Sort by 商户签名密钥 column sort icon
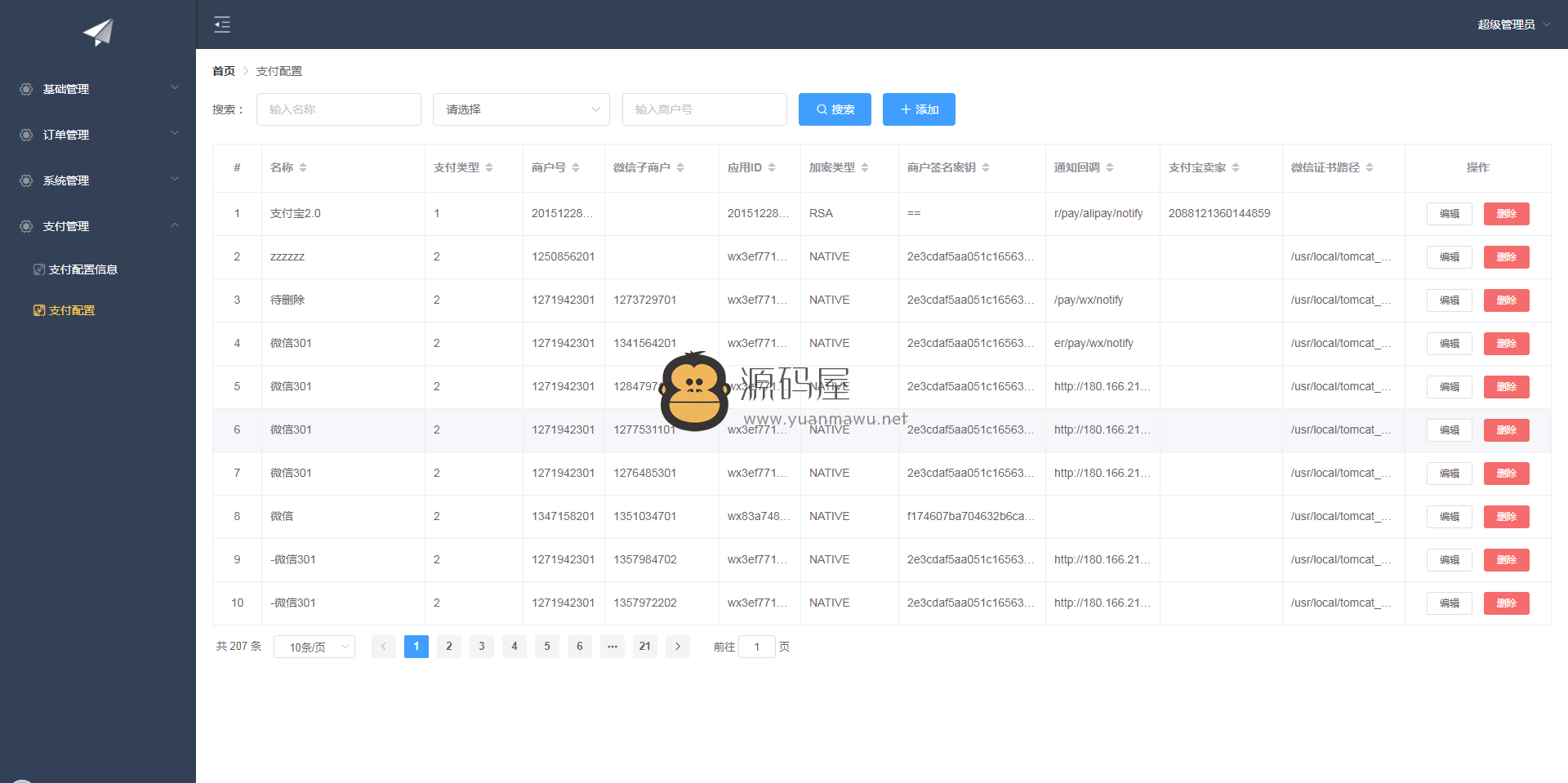Viewport: 1568px width, 783px height. pyautogui.click(x=986, y=167)
